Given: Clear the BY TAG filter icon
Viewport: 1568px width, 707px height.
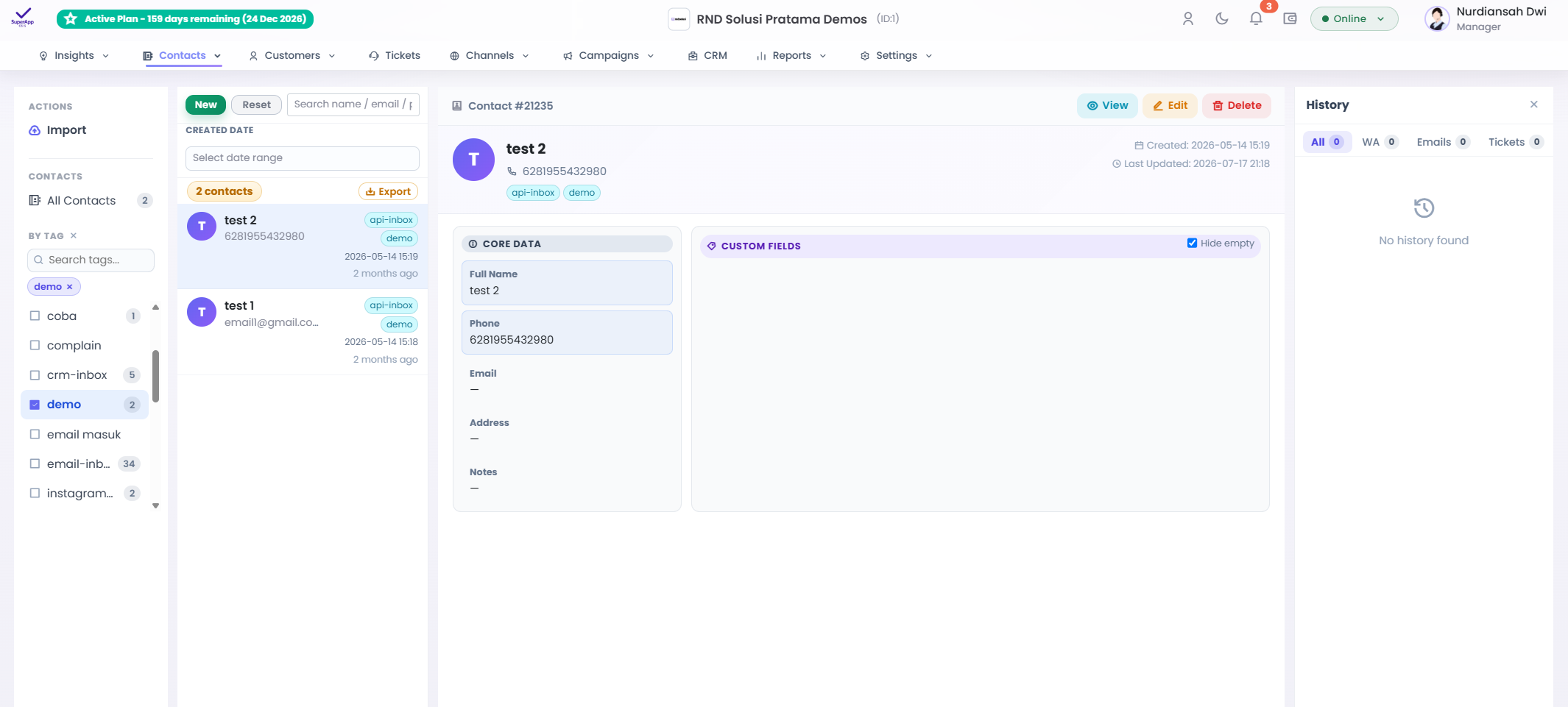Looking at the screenshot, I should pyautogui.click(x=74, y=236).
